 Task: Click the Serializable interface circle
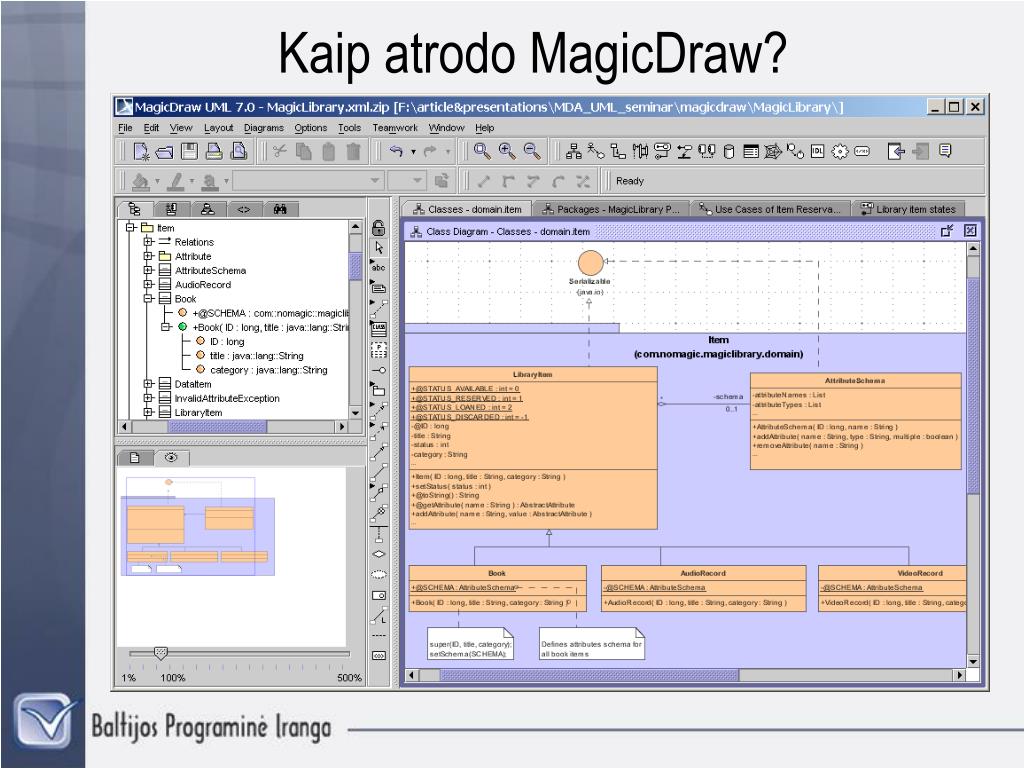590,263
